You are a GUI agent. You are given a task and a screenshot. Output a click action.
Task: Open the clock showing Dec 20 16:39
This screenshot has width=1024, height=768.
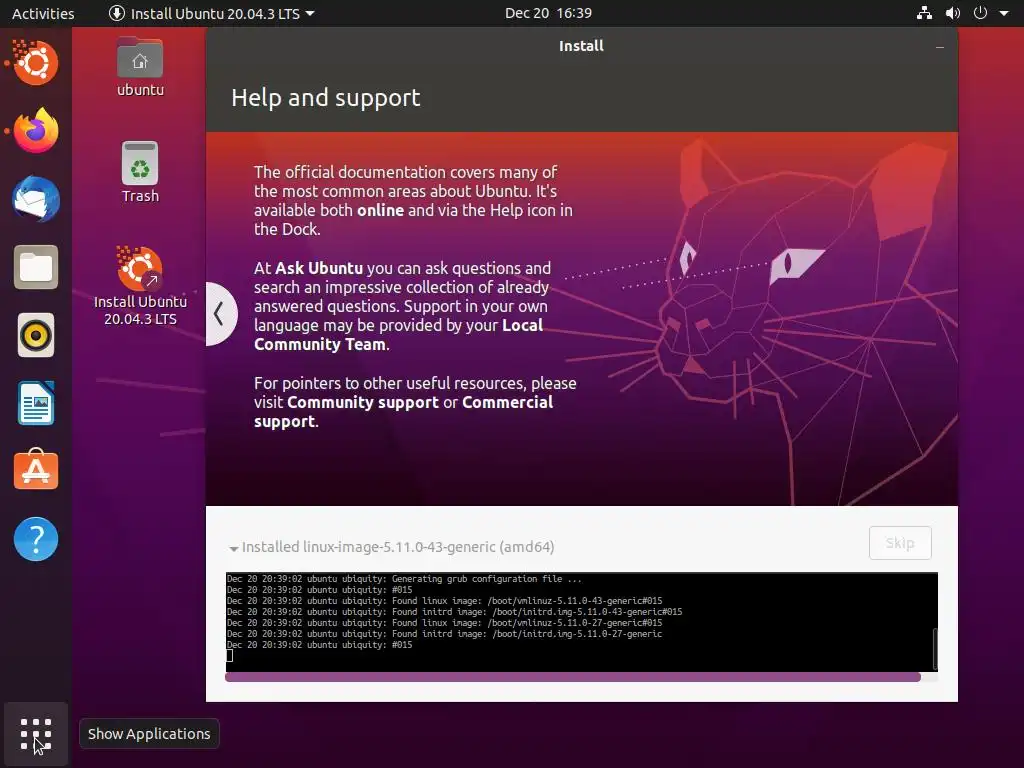tap(548, 13)
